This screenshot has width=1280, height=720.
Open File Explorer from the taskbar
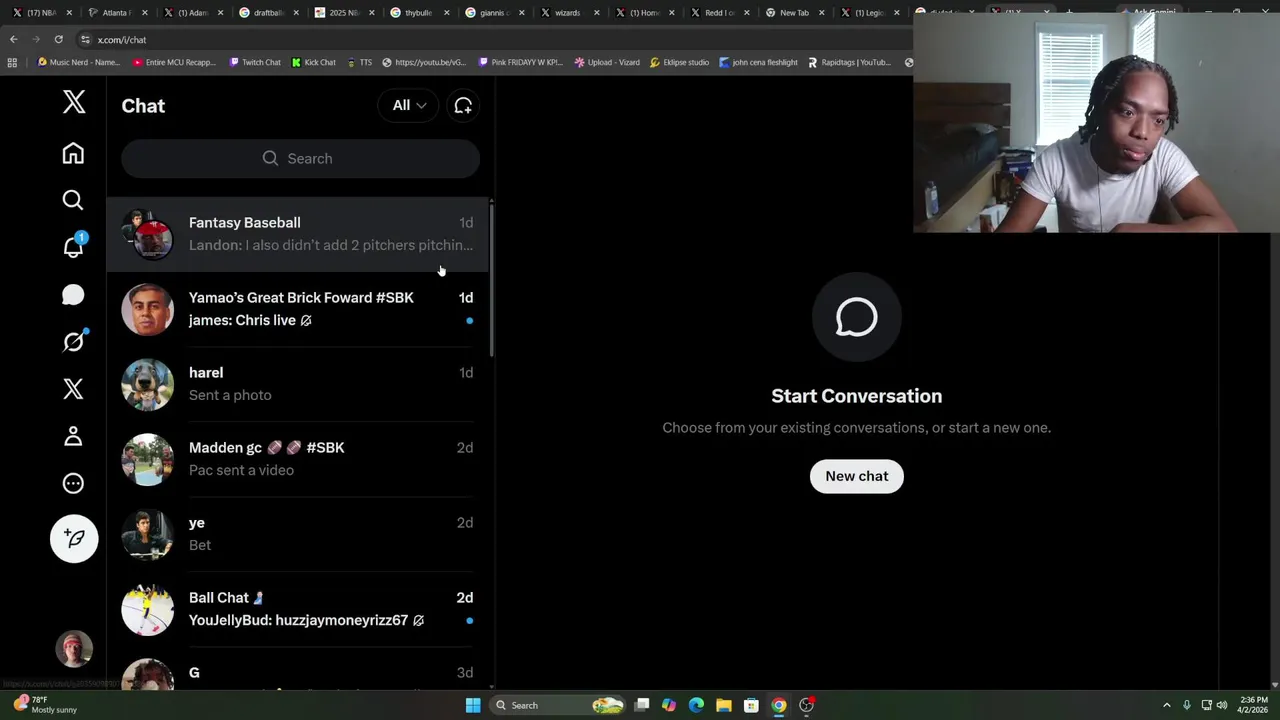point(723,705)
